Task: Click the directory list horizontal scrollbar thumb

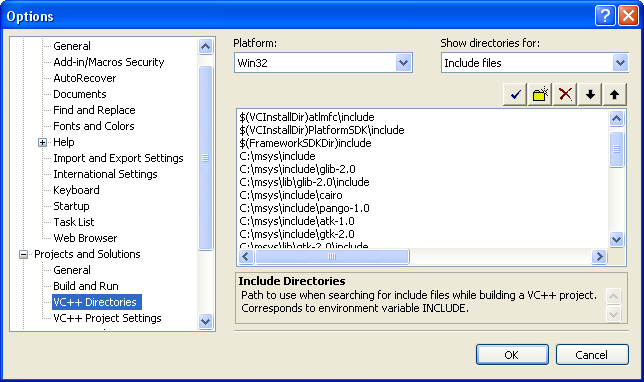Action: point(332,257)
